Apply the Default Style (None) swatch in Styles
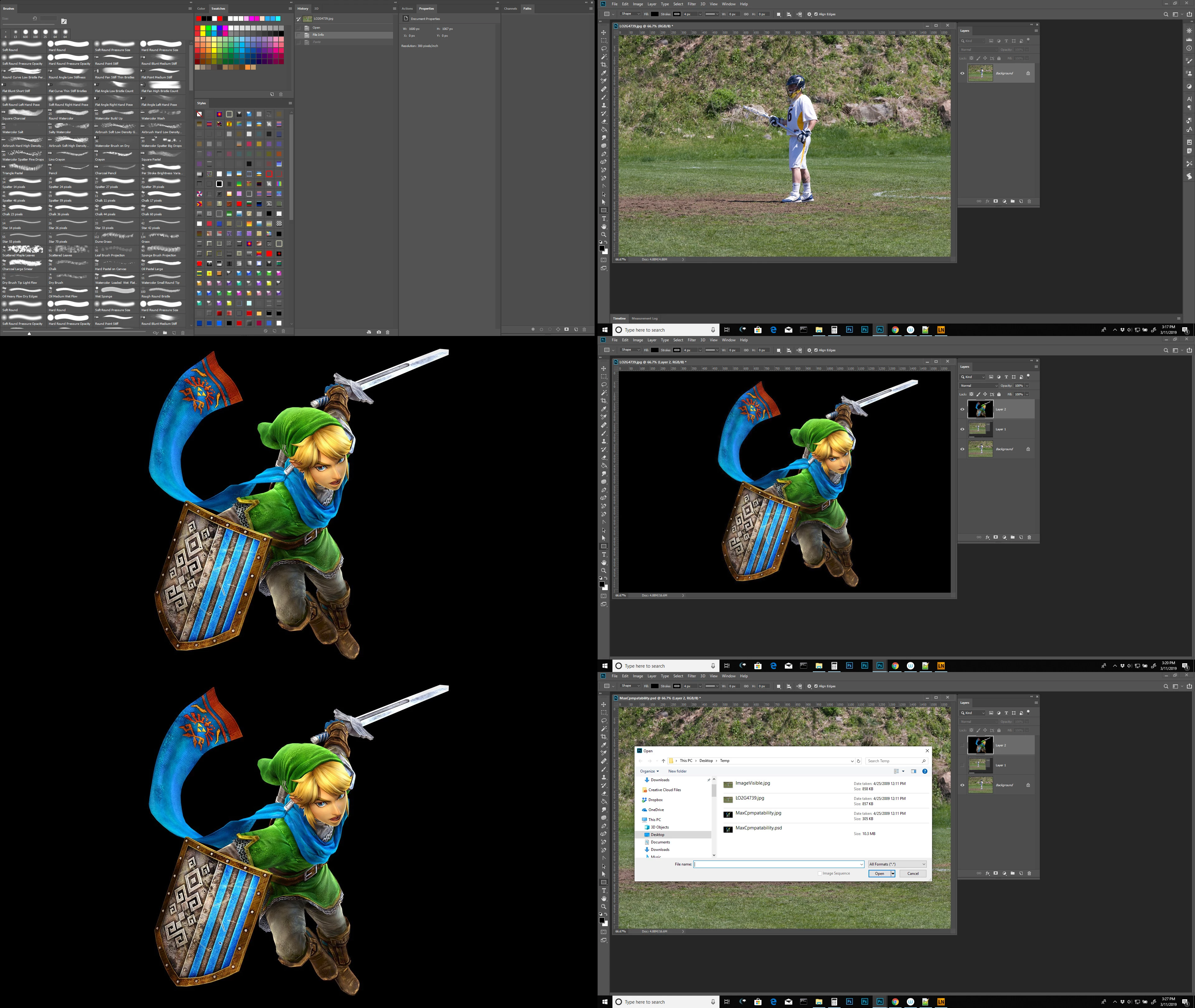The width and height of the screenshot is (1195, 1008). (x=199, y=114)
